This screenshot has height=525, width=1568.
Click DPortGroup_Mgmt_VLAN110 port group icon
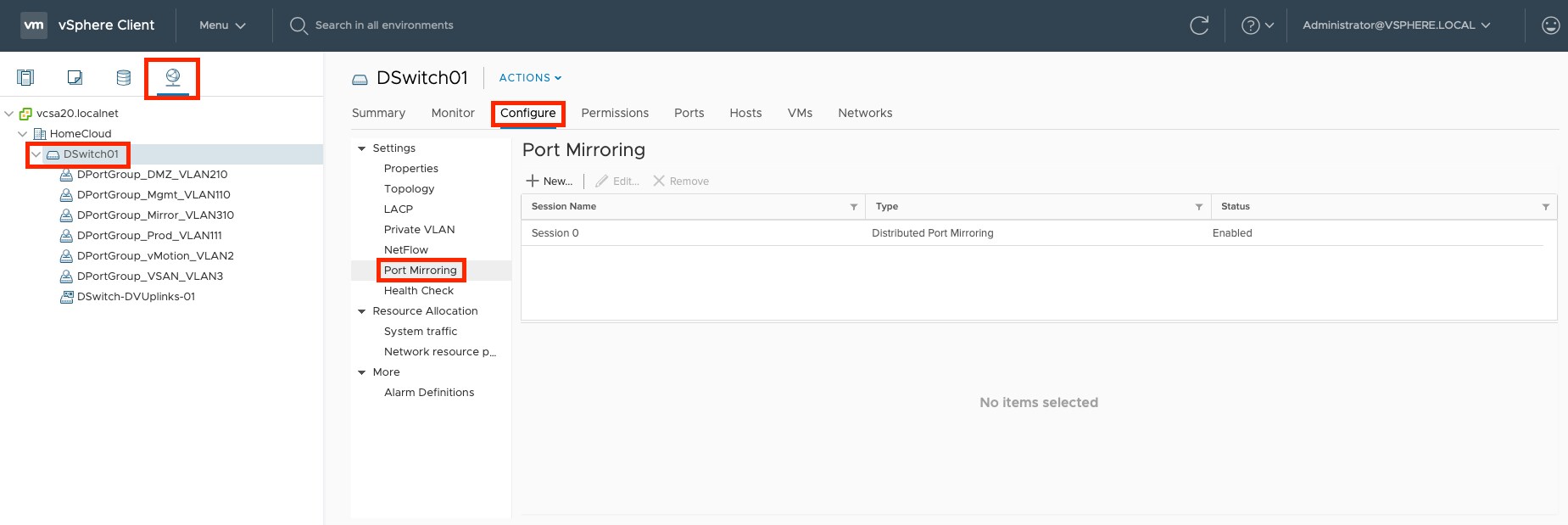click(66, 195)
